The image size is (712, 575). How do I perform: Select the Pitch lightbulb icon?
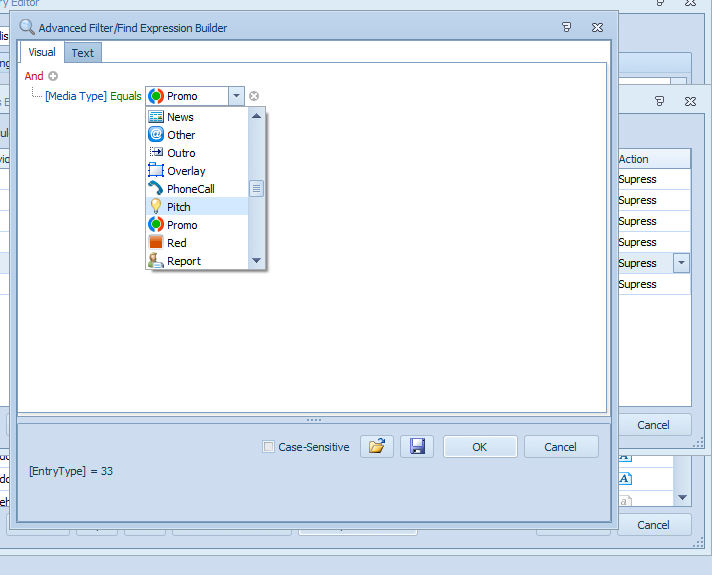[x=156, y=207]
